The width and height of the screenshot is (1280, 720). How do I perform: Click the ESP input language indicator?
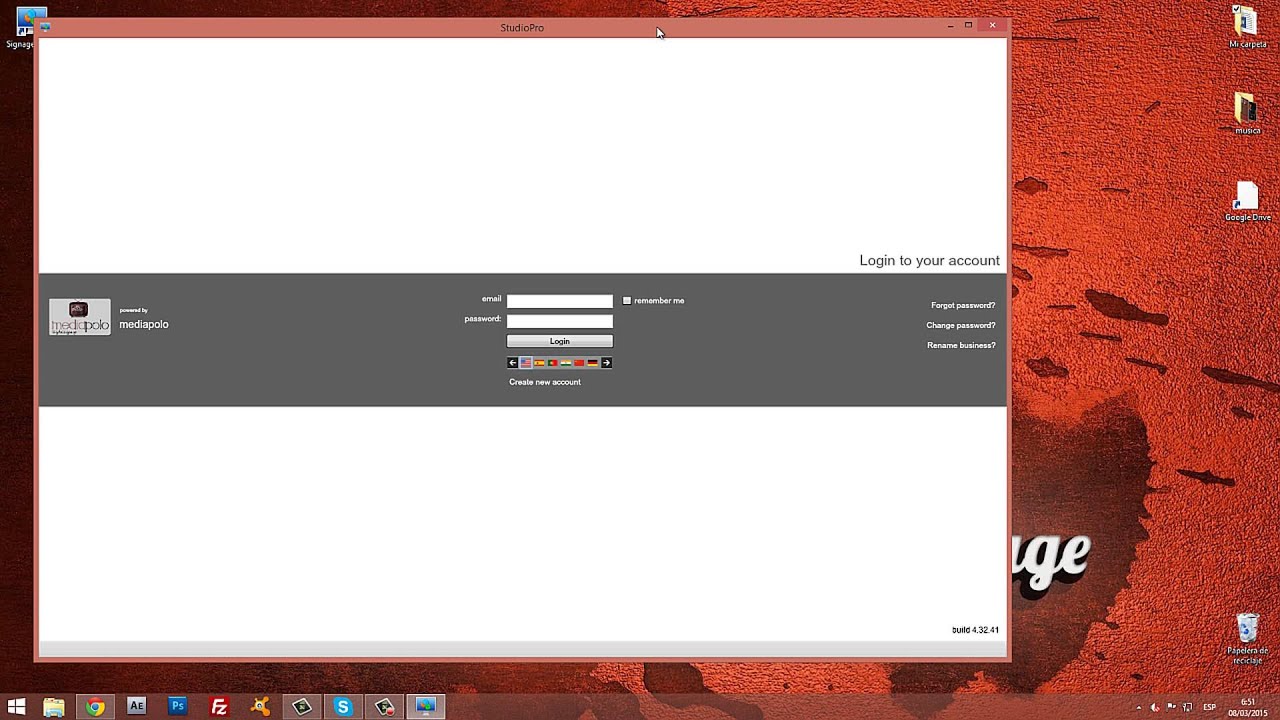pyautogui.click(x=1209, y=707)
